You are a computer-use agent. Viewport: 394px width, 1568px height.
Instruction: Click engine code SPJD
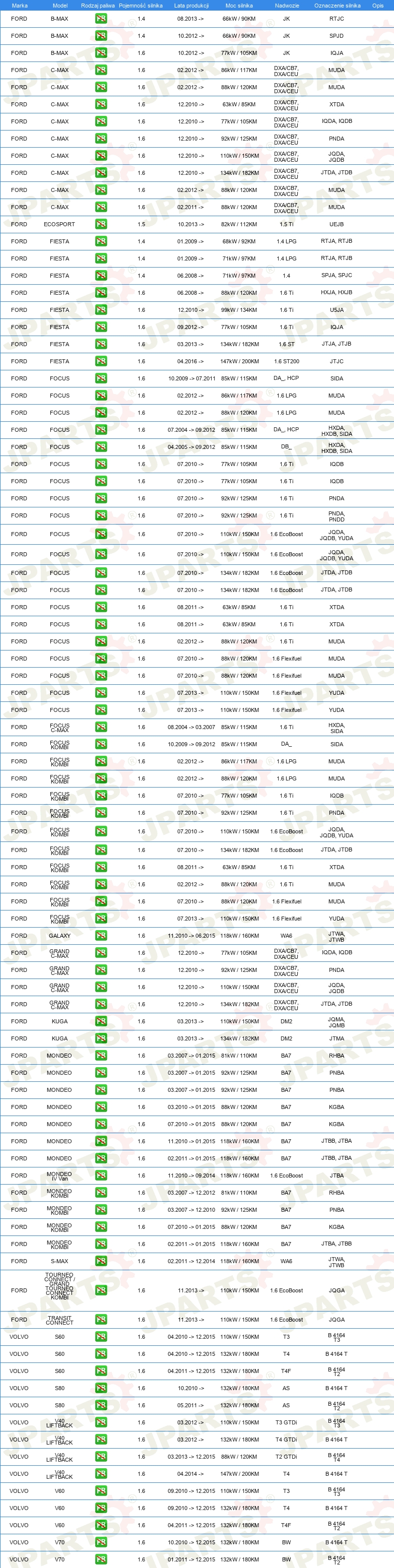[x=337, y=35]
